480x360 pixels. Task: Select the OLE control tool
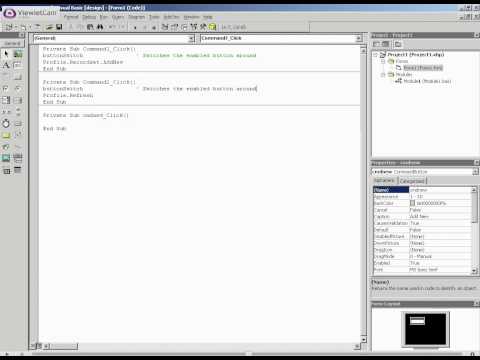tap(6, 171)
